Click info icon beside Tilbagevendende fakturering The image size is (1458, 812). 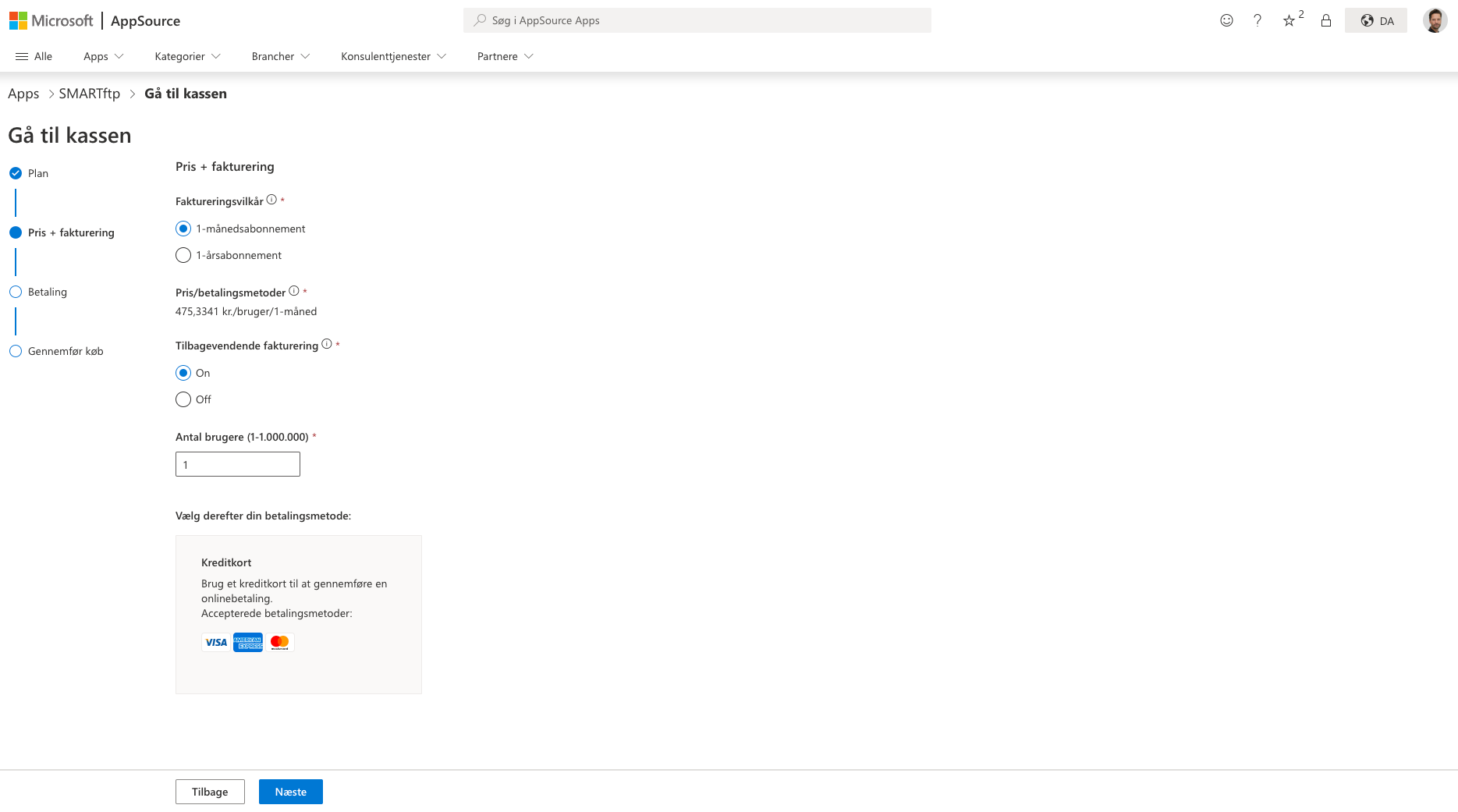[327, 344]
